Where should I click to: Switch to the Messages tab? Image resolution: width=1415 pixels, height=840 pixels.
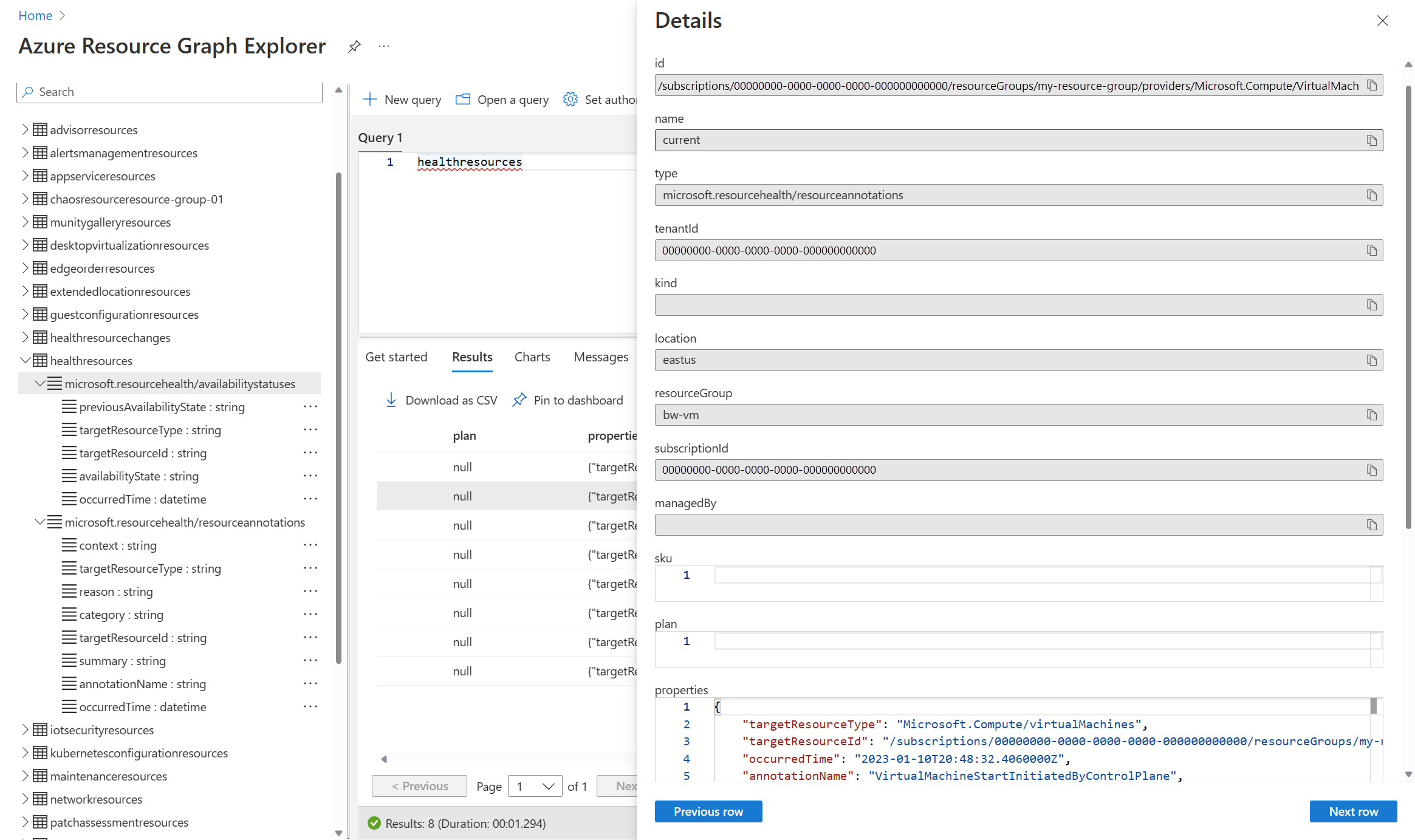[x=601, y=357]
